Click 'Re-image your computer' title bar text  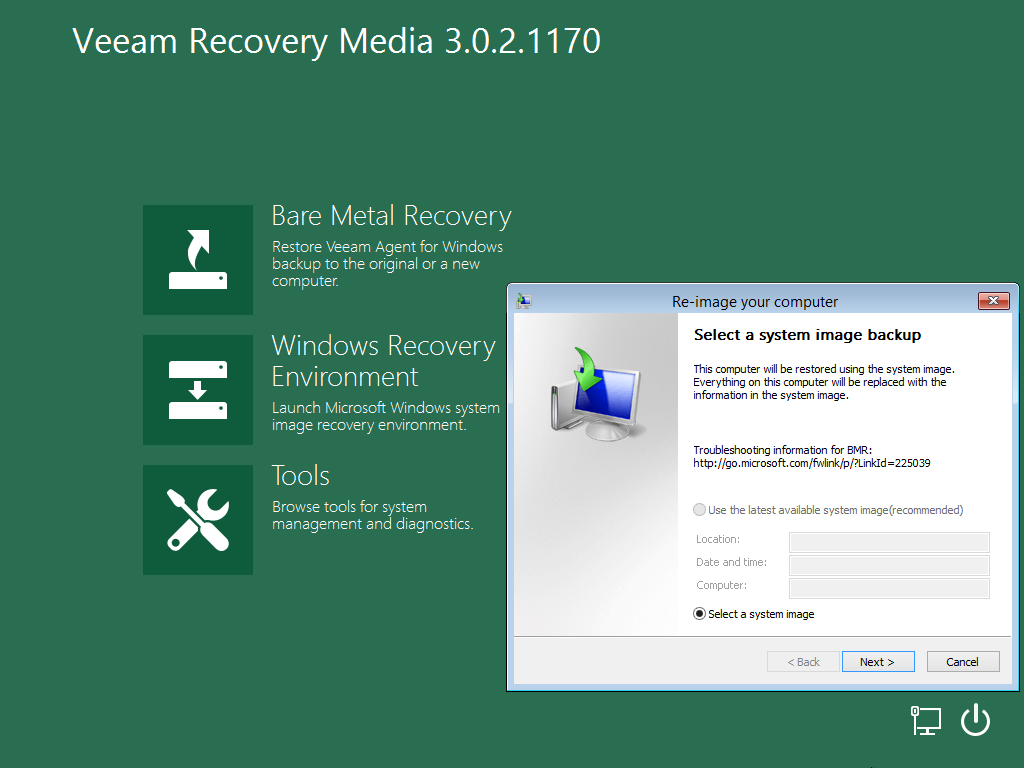click(755, 302)
